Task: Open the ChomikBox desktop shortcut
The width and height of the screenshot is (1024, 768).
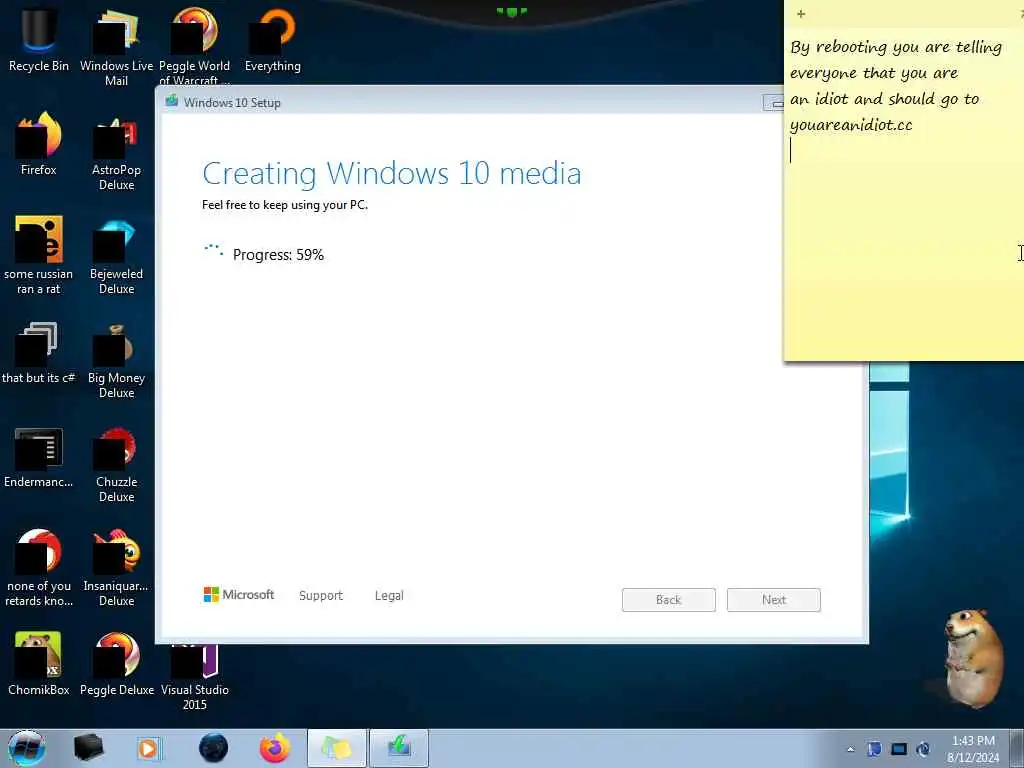Action: coord(39,663)
